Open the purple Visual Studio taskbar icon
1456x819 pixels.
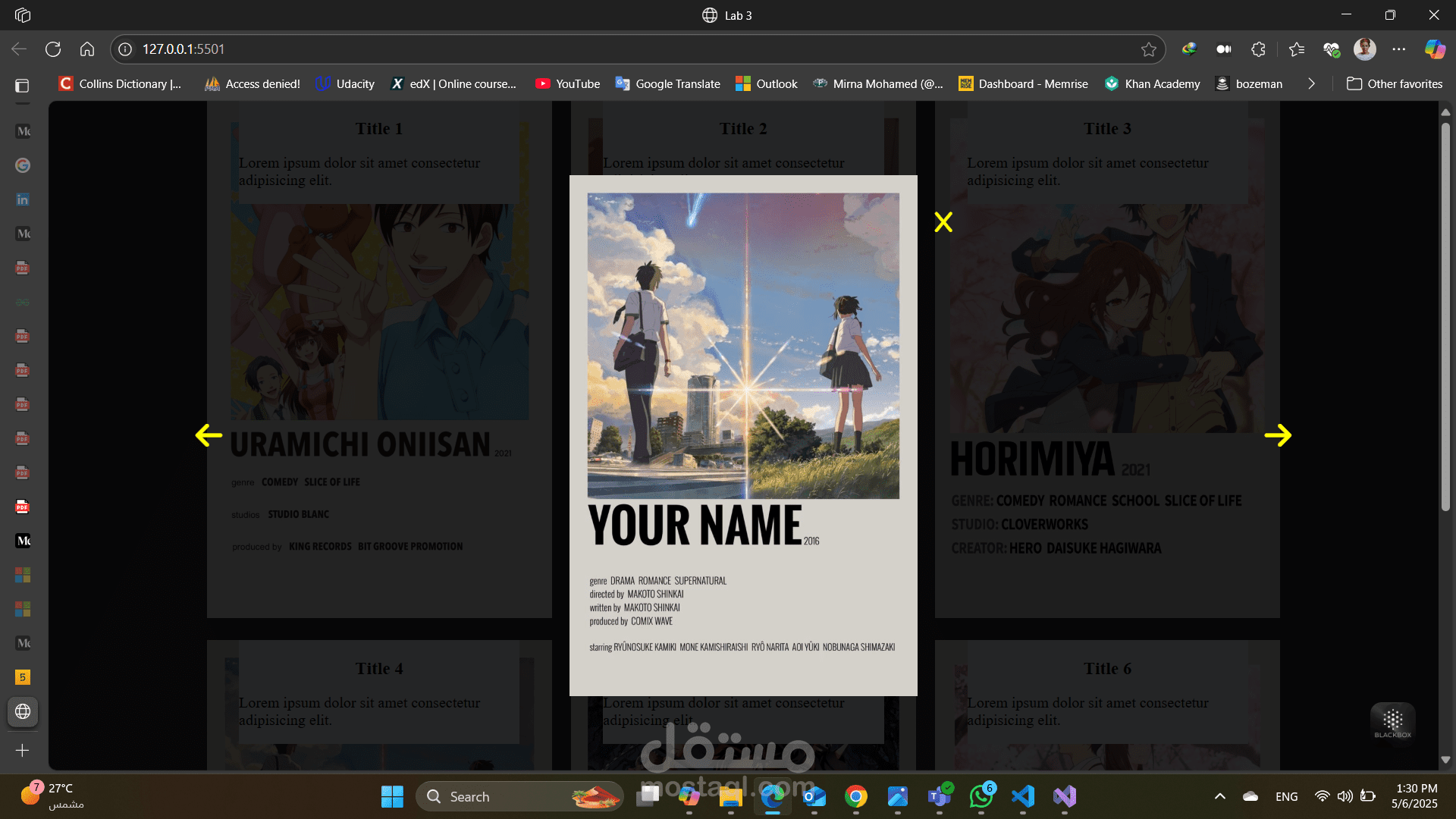pyautogui.click(x=1065, y=796)
